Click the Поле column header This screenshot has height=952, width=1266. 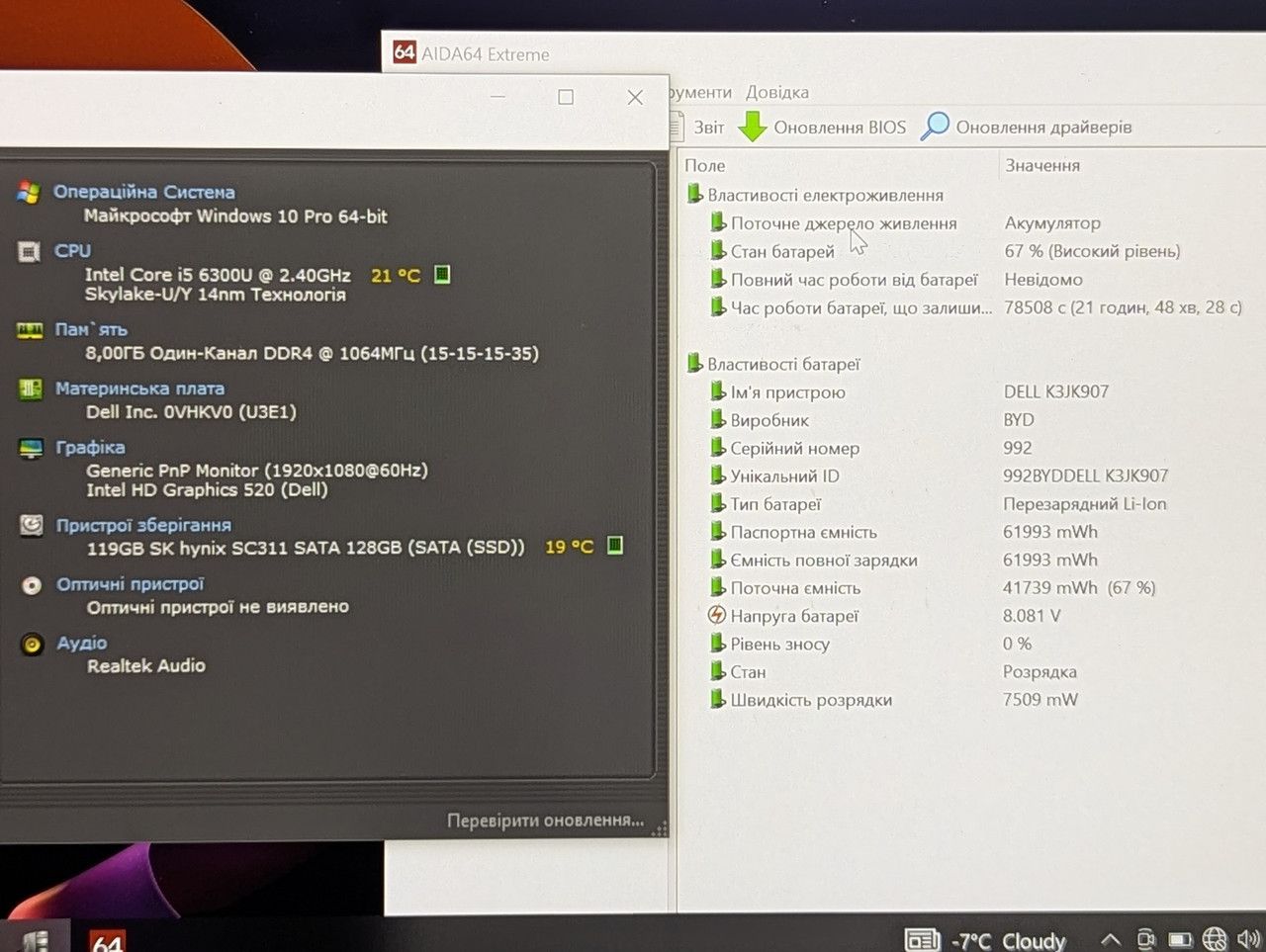705,166
